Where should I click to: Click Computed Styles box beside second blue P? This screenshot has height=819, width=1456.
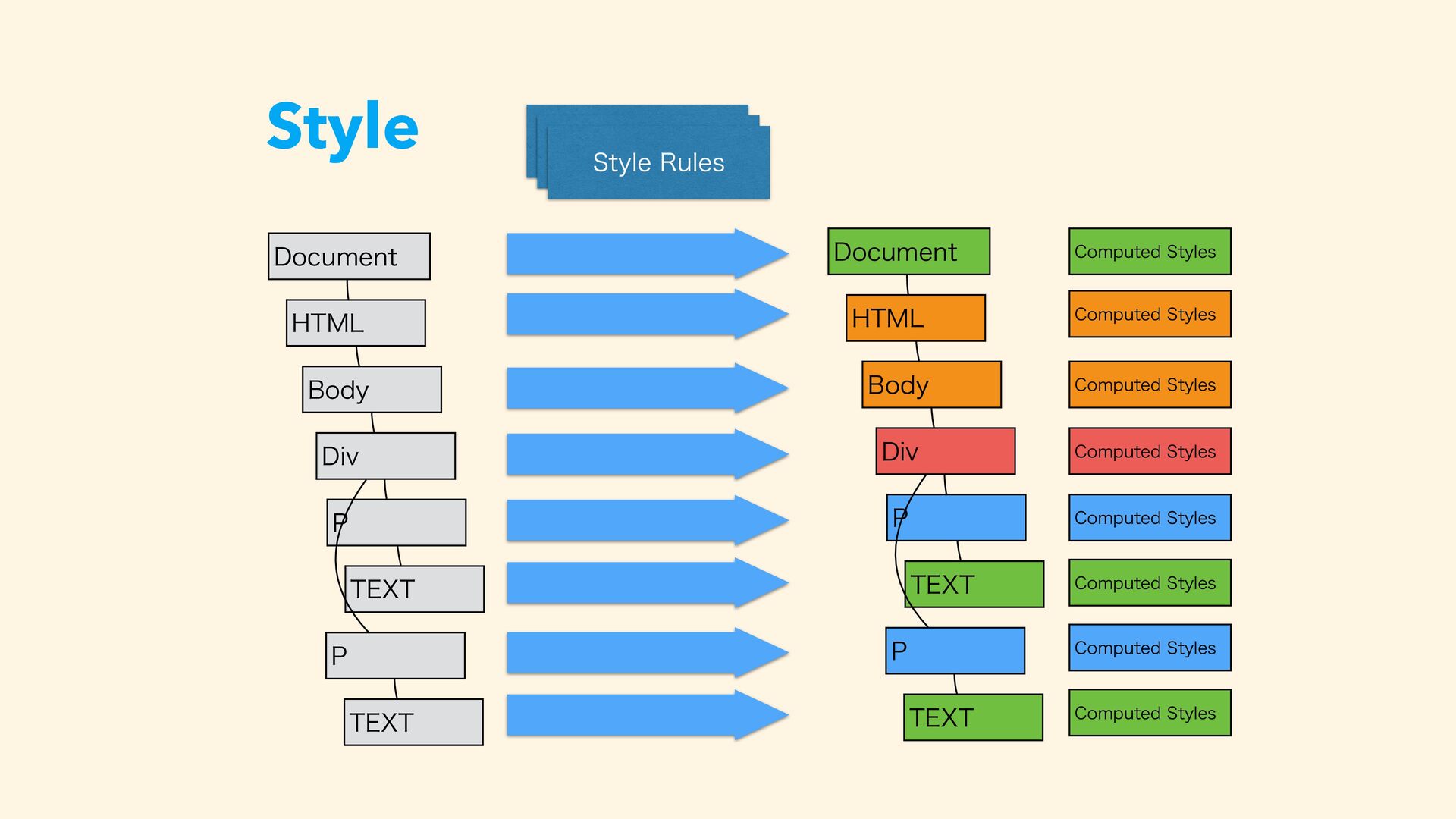1150,648
